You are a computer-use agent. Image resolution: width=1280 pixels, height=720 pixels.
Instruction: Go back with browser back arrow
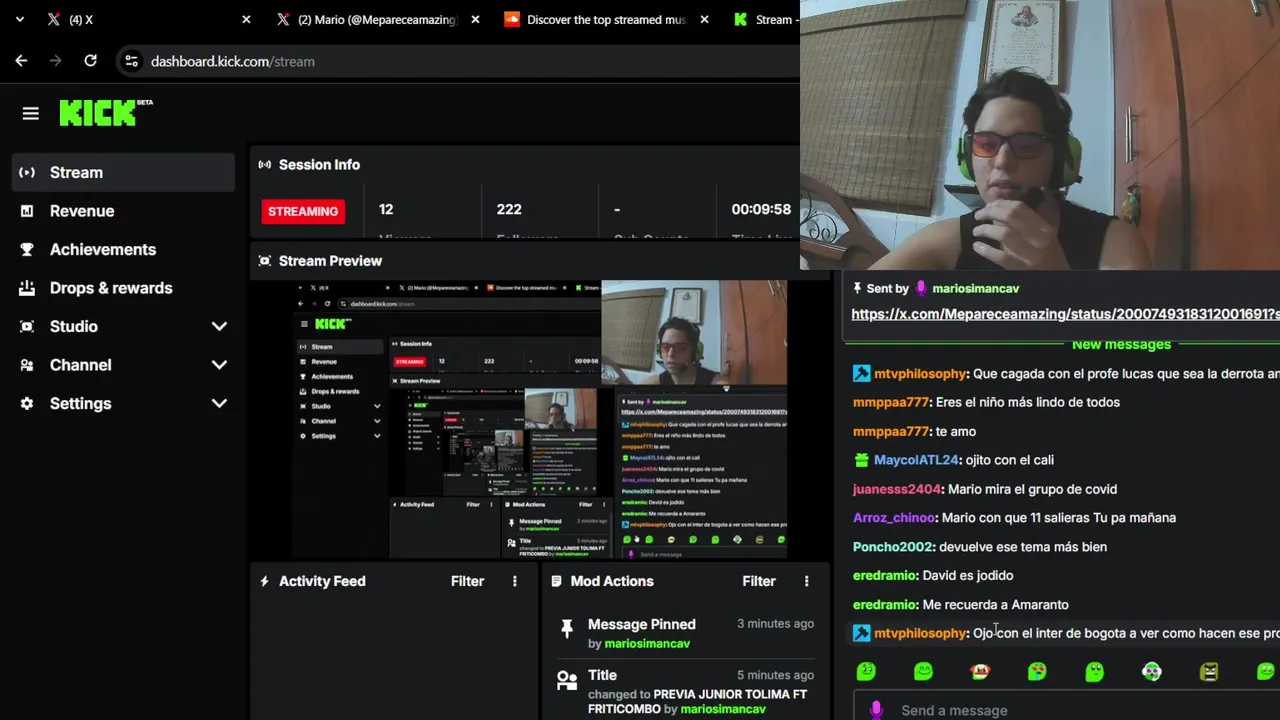tap(21, 61)
